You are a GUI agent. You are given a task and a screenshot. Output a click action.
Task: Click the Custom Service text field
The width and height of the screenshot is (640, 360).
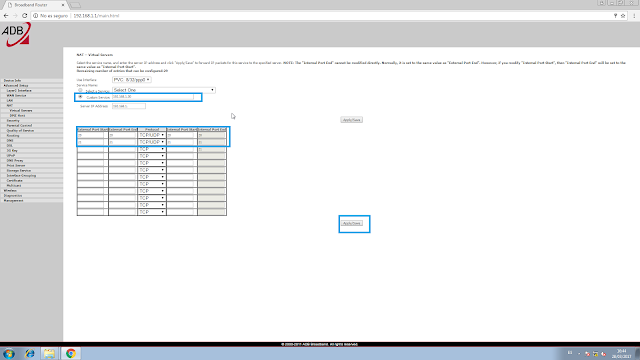tap(153, 97)
